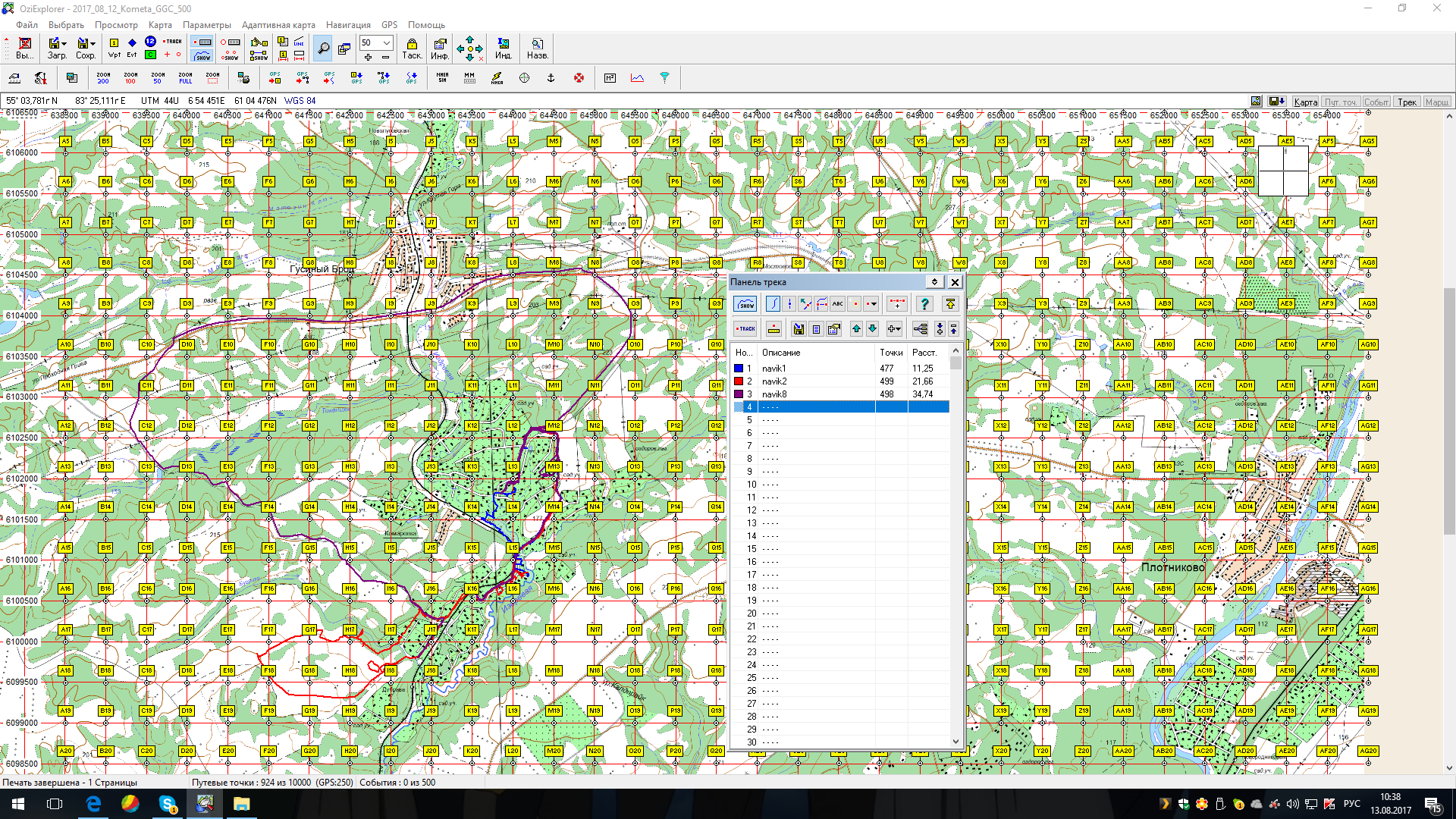Open the Загр. load dropdown arrow

[64, 43]
